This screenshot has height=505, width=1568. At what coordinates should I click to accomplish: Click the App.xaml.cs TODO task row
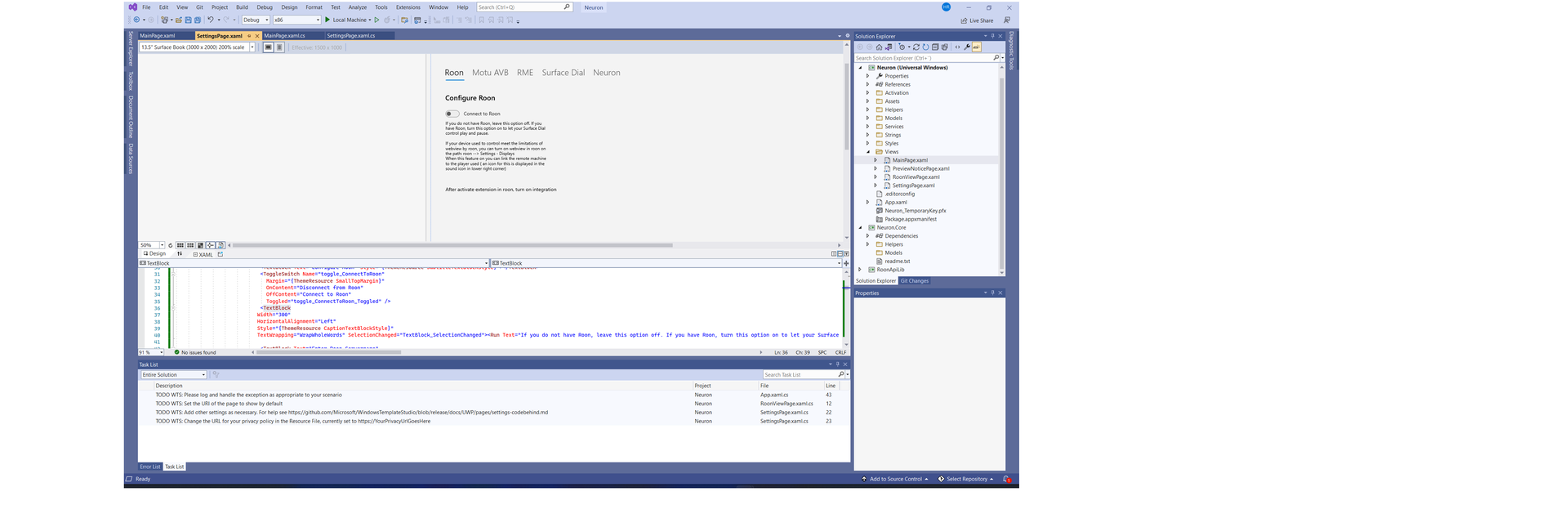click(494, 395)
